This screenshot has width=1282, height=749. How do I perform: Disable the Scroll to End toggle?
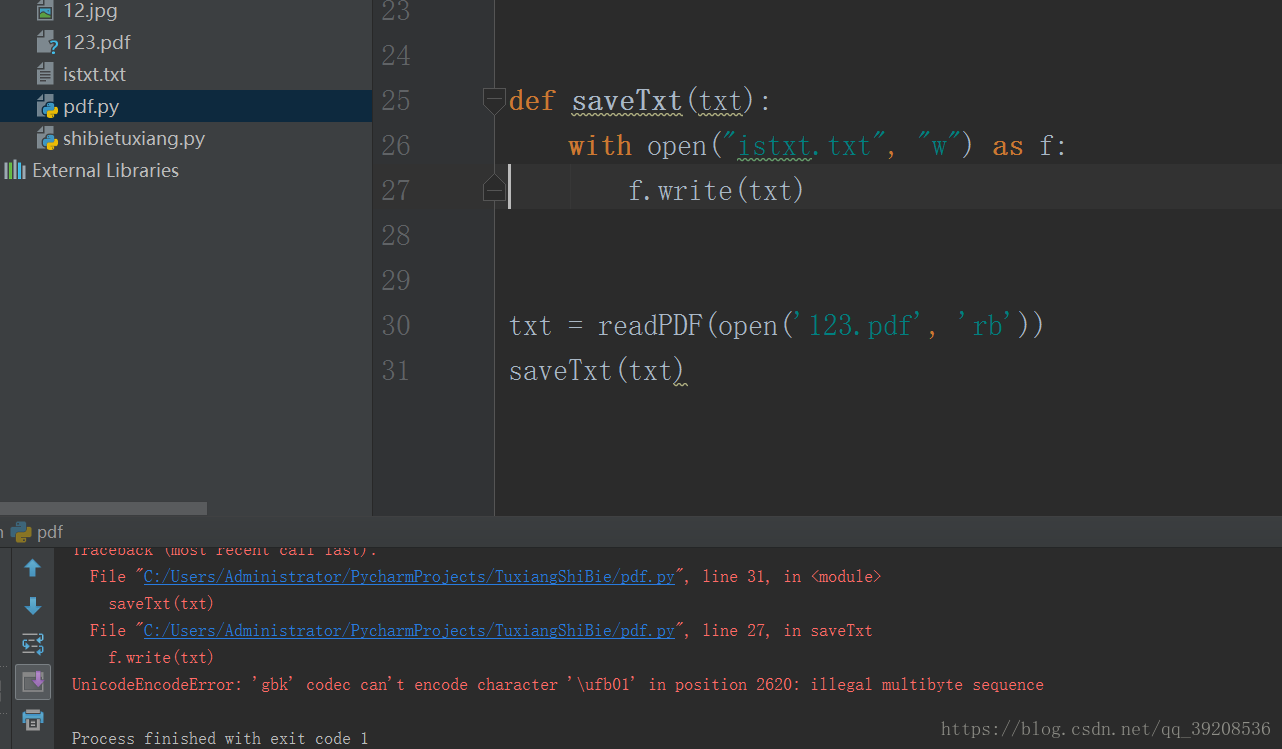[33, 682]
